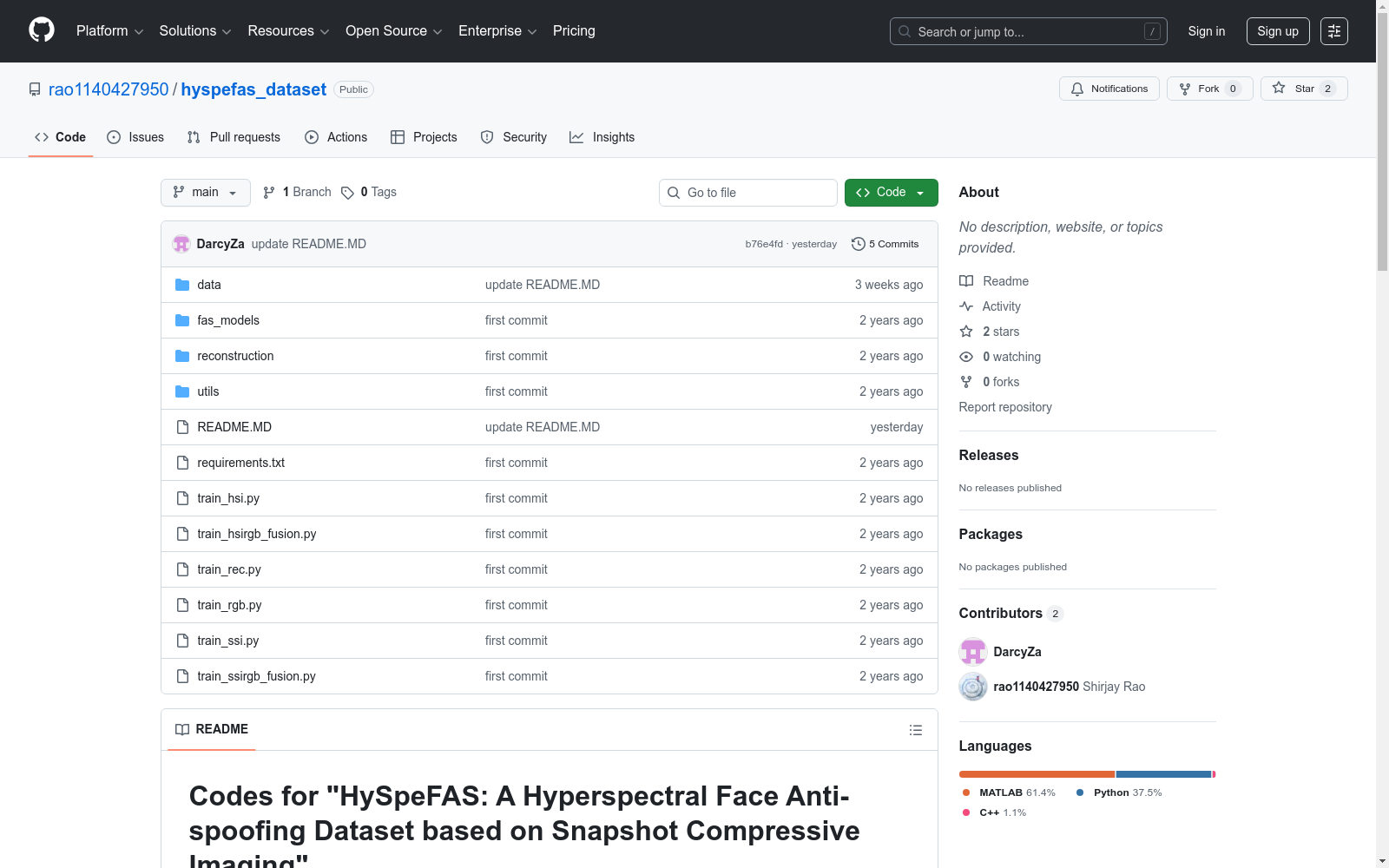Click DarcyZa avatar in commit header
The height and width of the screenshot is (868, 1389).
(x=181, y=244)
